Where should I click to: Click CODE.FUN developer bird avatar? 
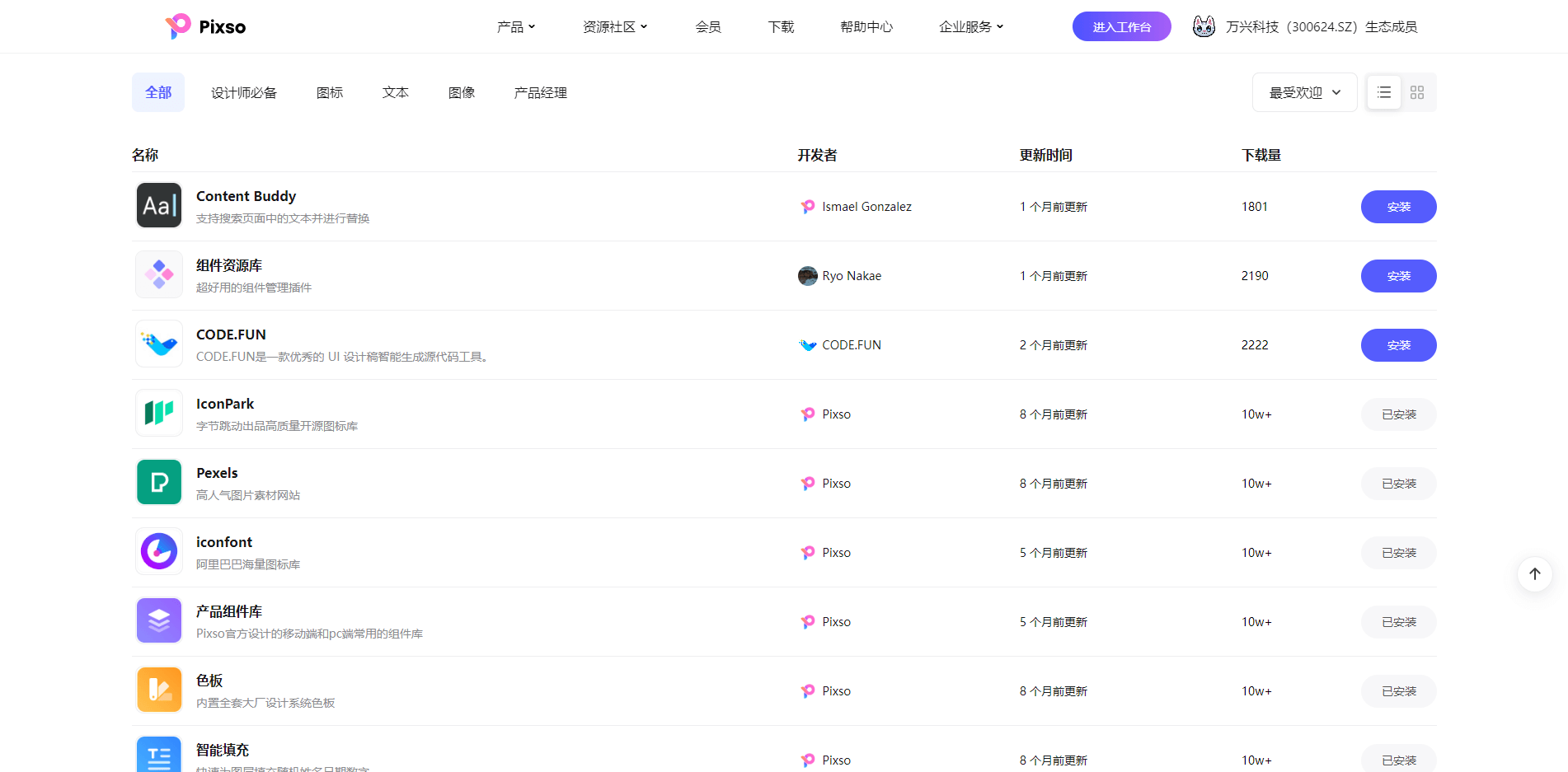click(x=808, y=345)
